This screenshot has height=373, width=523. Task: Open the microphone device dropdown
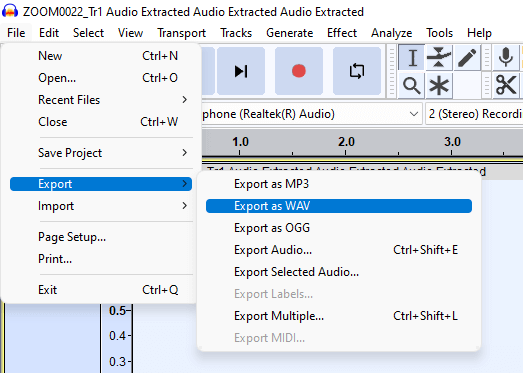pos(311,114)
